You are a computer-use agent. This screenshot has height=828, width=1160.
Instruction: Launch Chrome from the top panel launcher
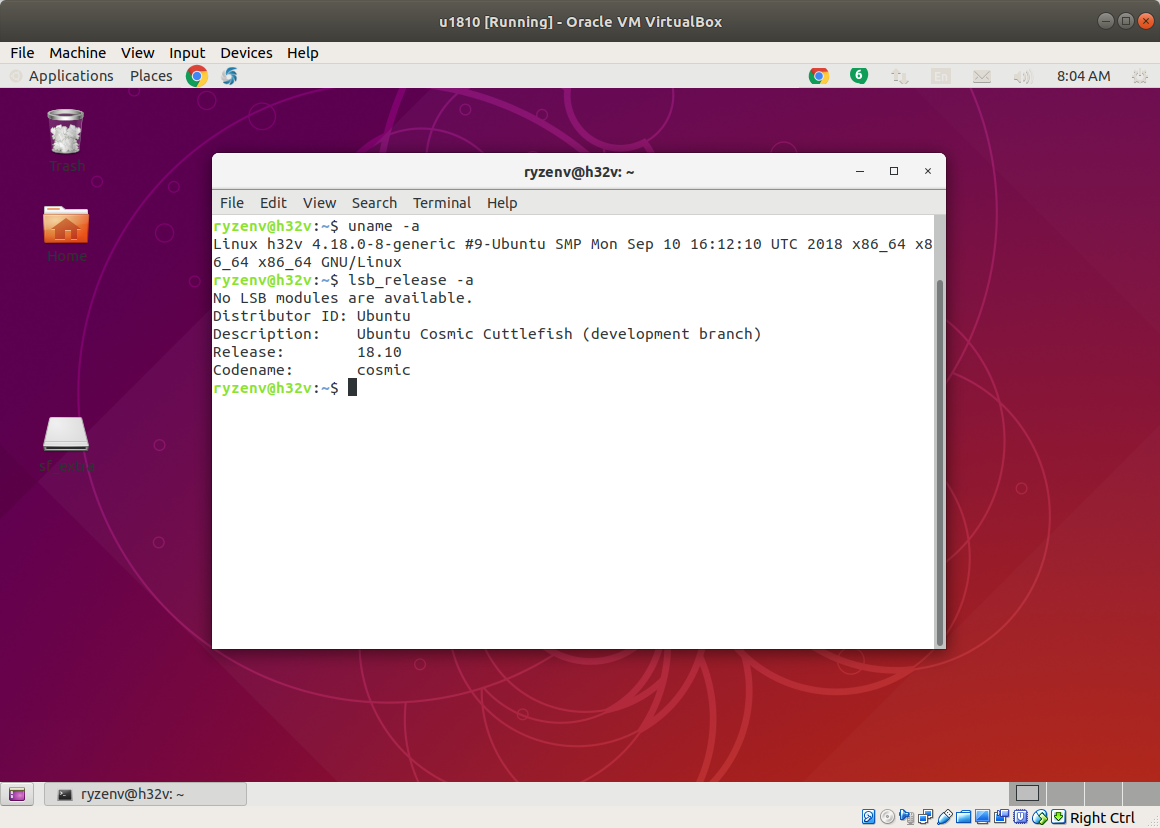(197, 76)
